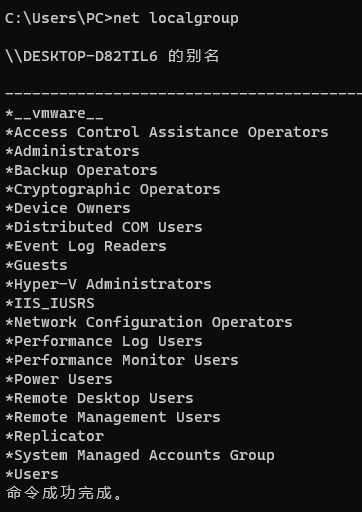The image size is (362, 512).
Task: Click Access Control Assistance Operators line
Action: pos(167,132)
